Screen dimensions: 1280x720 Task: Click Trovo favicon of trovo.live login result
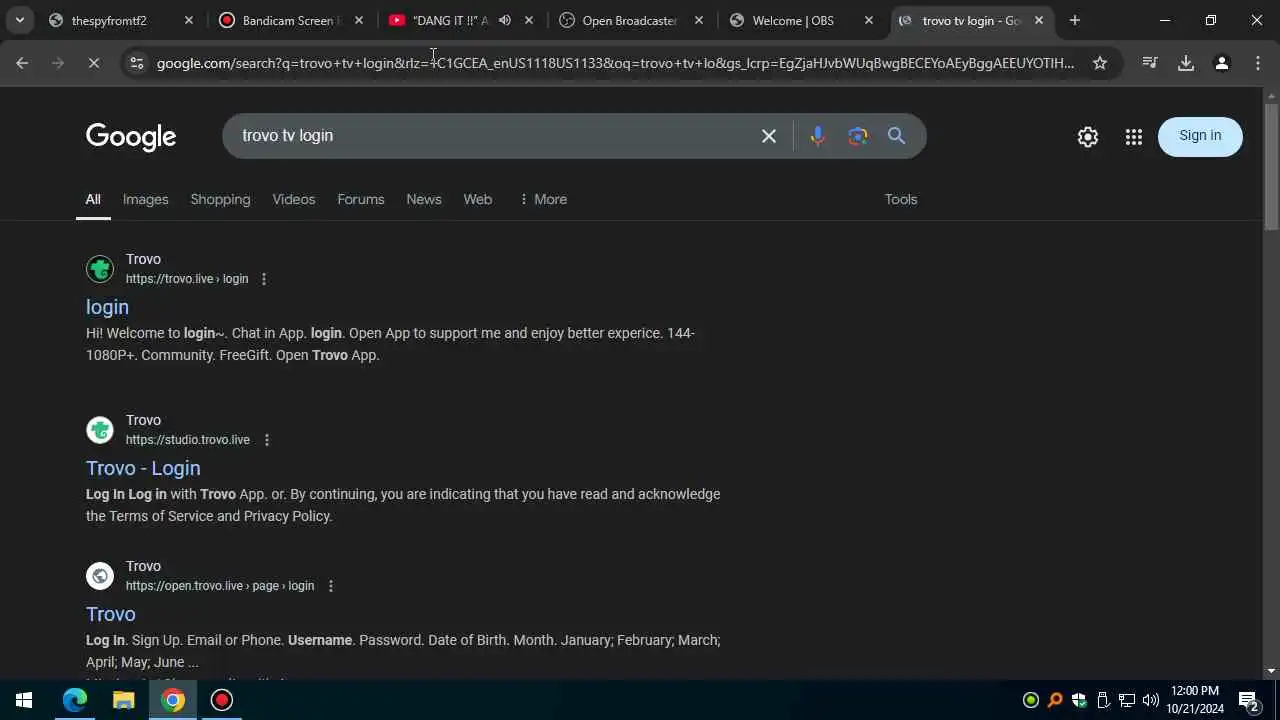tap(100, 269)
